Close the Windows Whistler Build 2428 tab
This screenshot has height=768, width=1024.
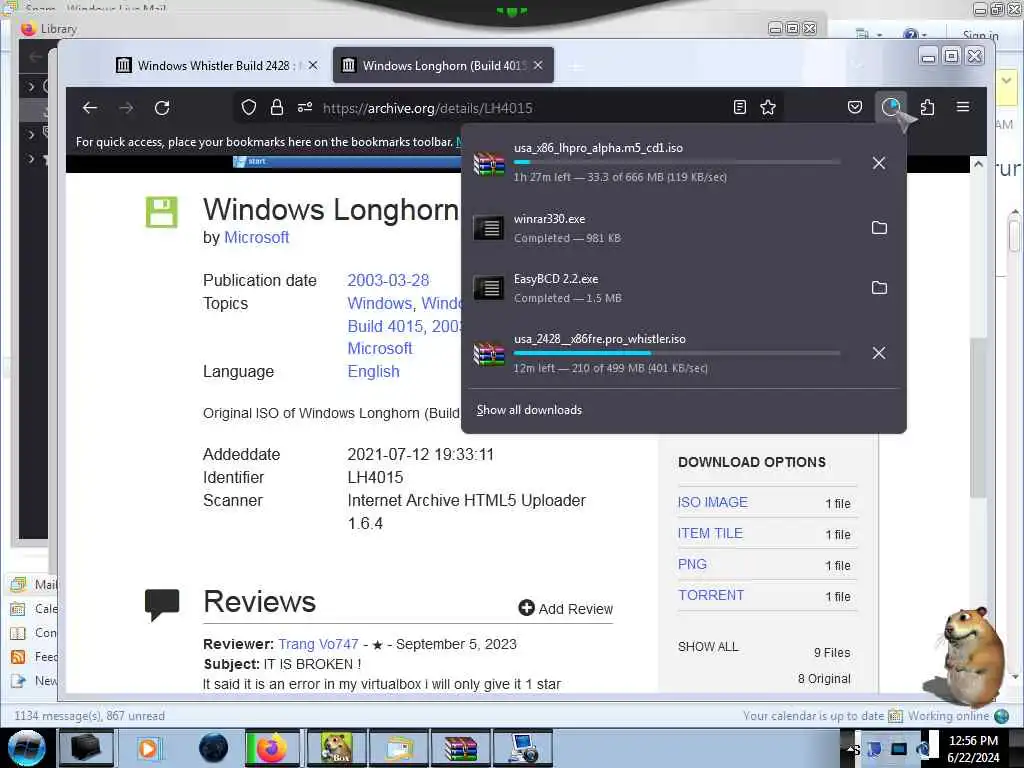pos(313,65)
